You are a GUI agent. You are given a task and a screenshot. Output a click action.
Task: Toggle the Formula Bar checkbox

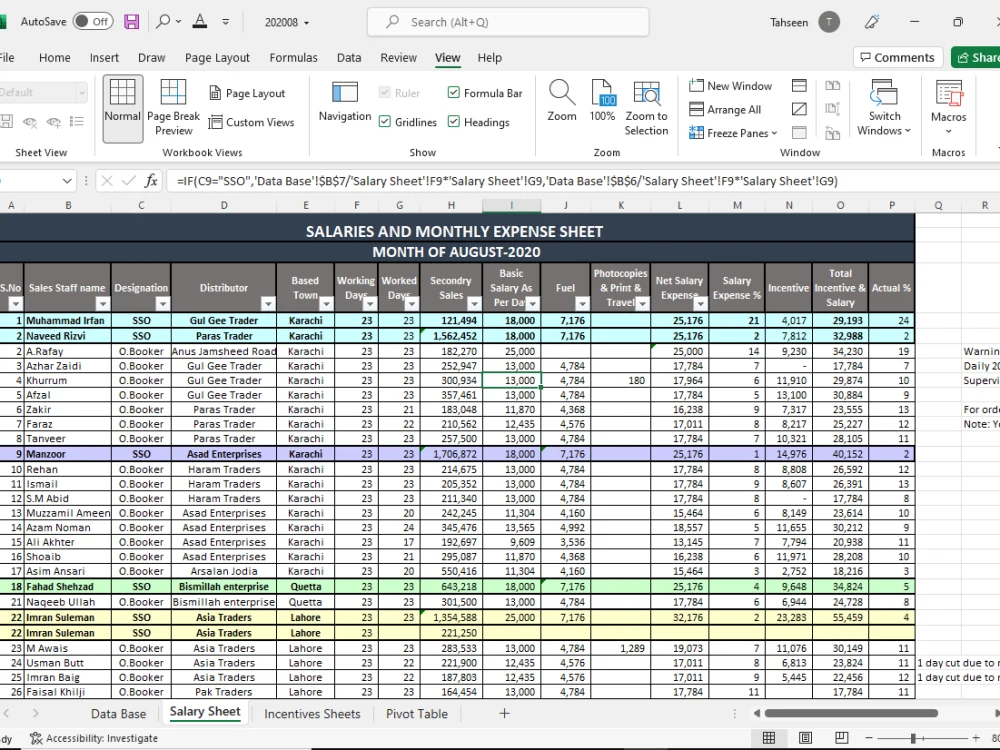pyautogui.click(x=453, y=93)
